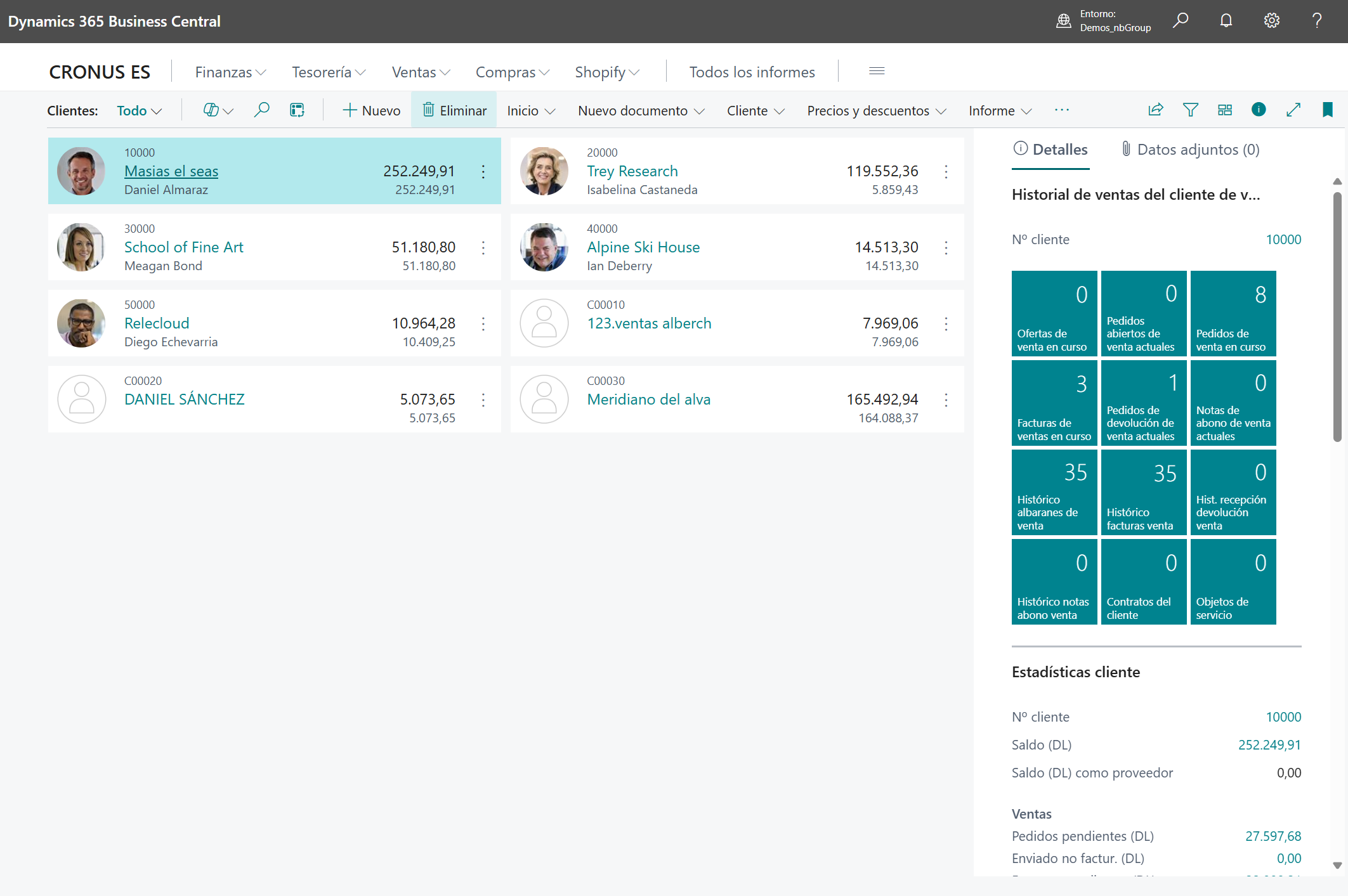Click the trash Eliminar button
The width and height of the screenshot is (1348, 896).
coord(454,110)
